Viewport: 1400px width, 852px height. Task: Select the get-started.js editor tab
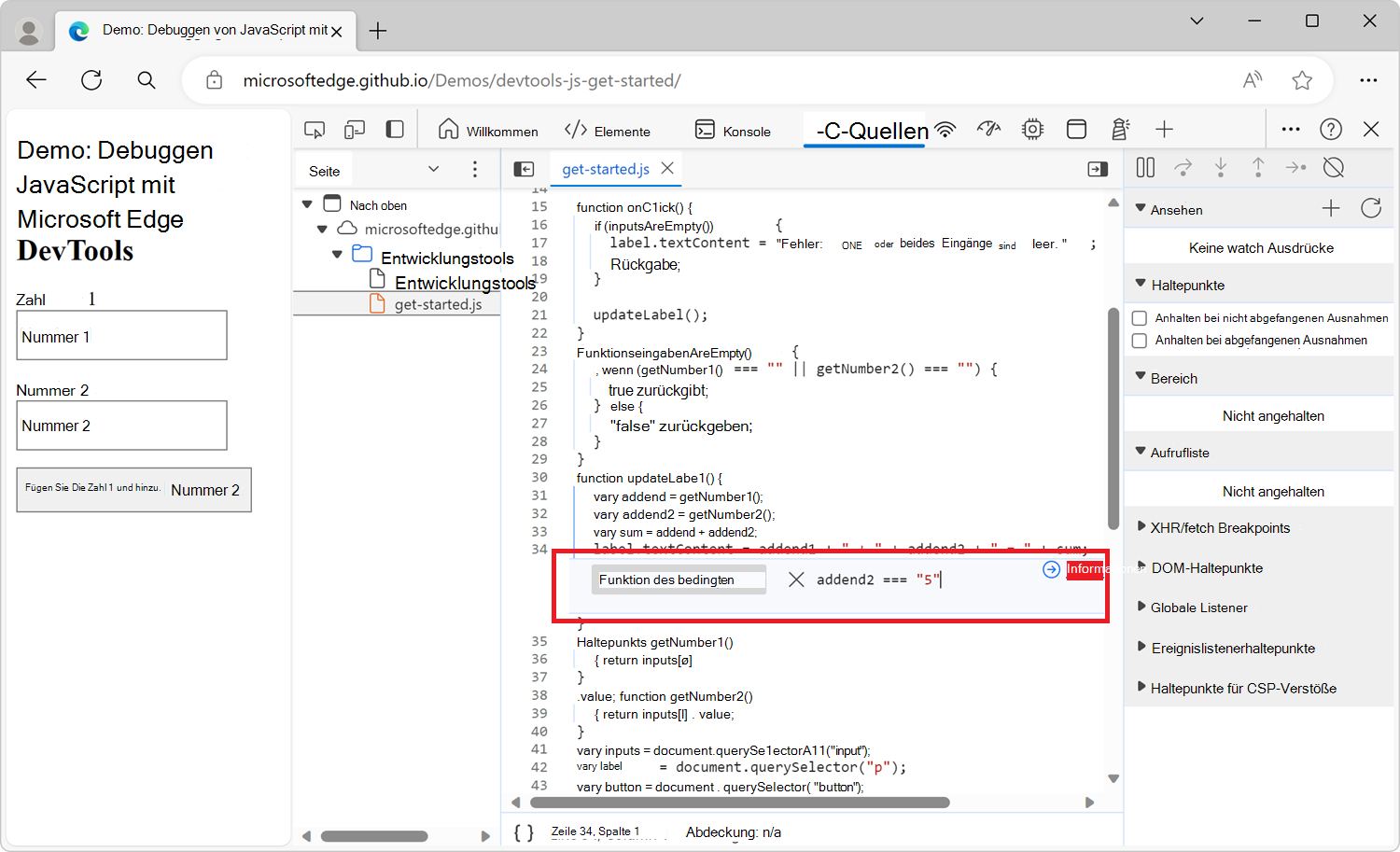[606, 169]
